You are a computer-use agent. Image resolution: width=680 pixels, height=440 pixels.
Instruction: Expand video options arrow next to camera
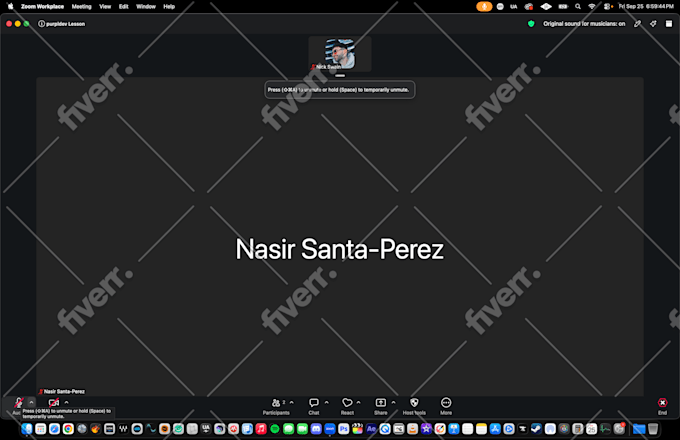tap(66, 403)
